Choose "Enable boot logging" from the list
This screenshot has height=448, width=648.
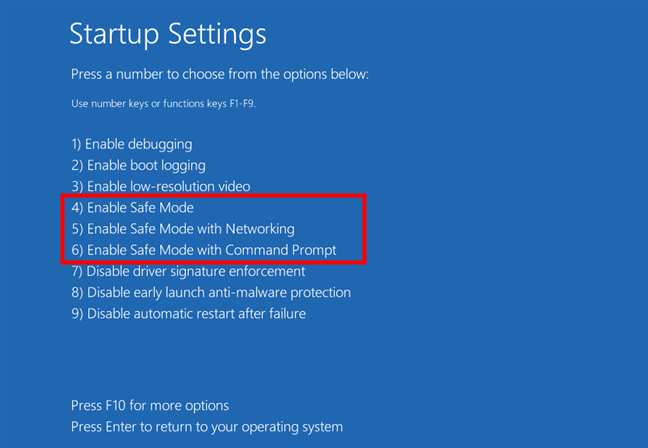(138, 165)
